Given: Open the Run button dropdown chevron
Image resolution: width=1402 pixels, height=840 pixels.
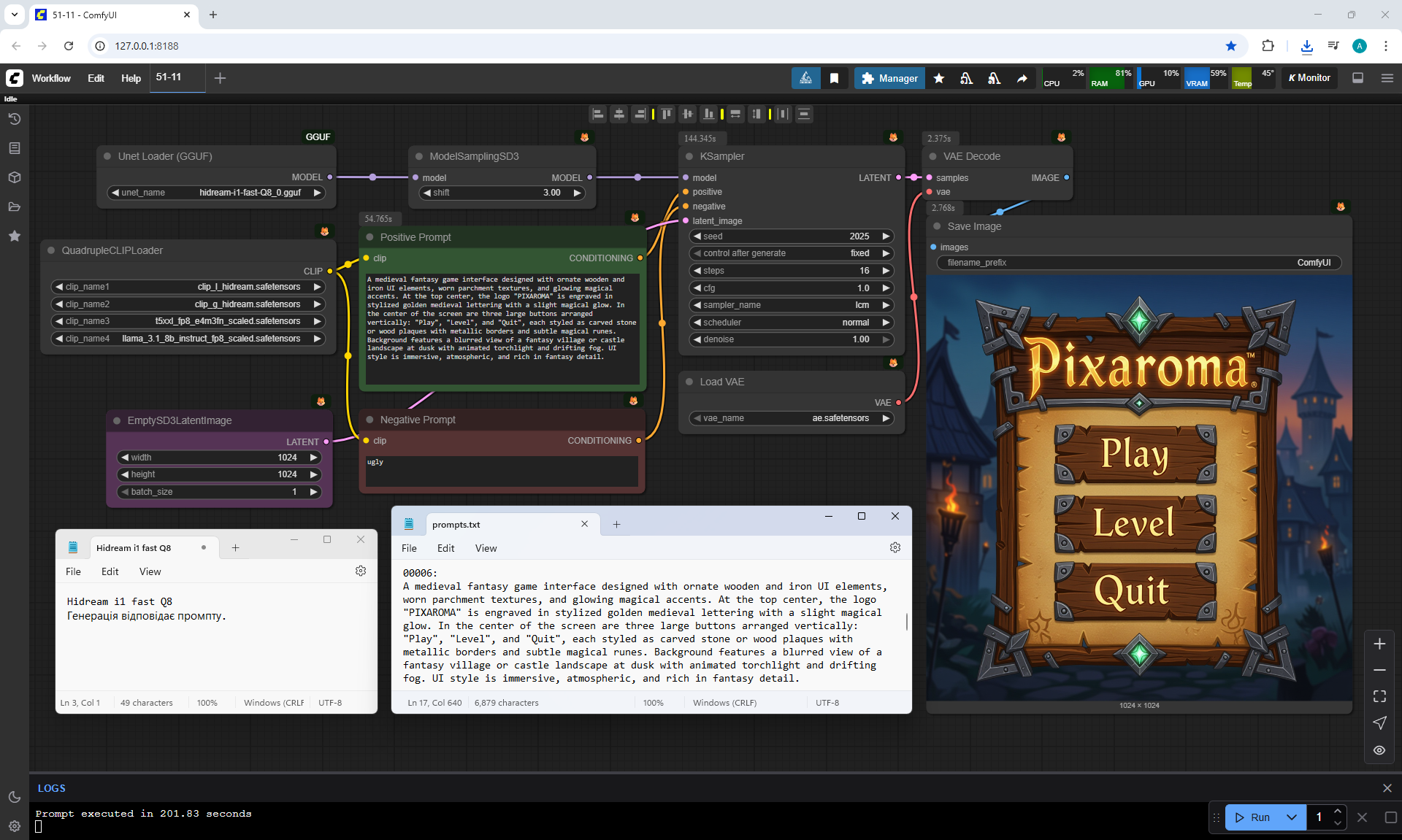Looking at the screenshot, I should pyautogui.click(x=1292, y=817).
